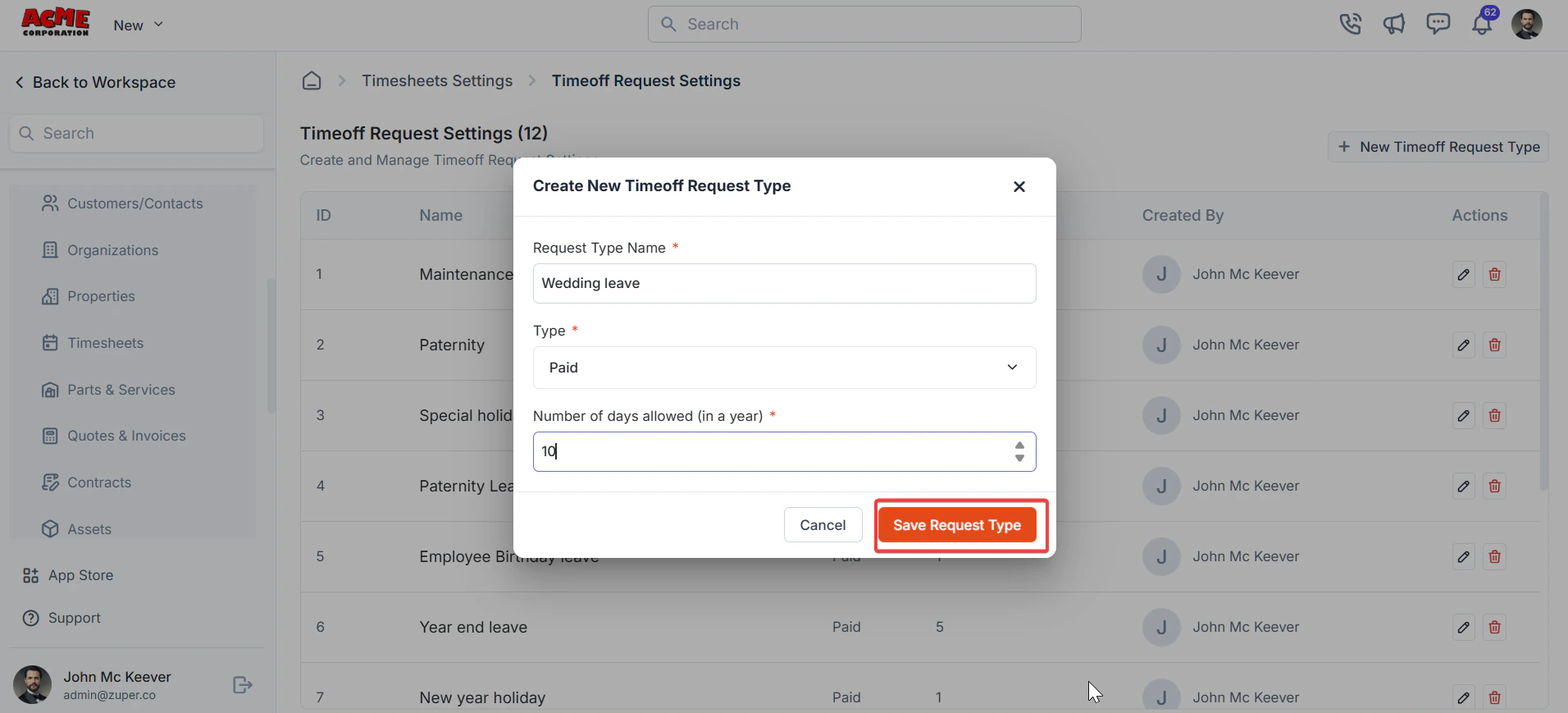Go Back to Workspace
The image size is (1568, 713).
(96, 82)
